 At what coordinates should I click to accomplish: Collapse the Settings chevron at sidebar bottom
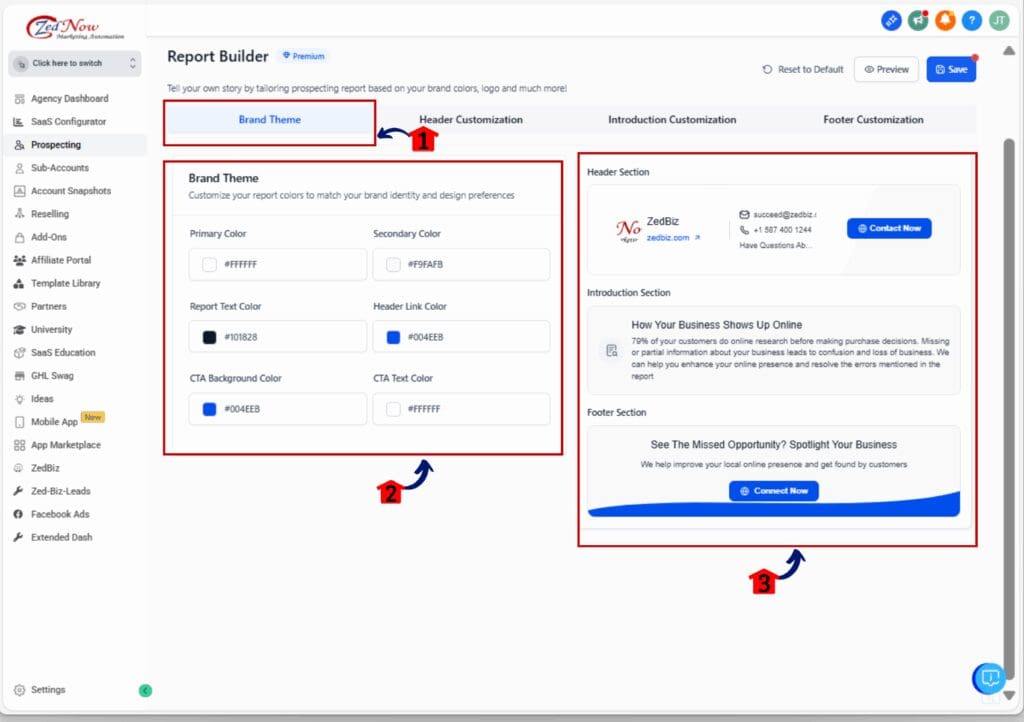pyautogui.click(x=145, y=690)
